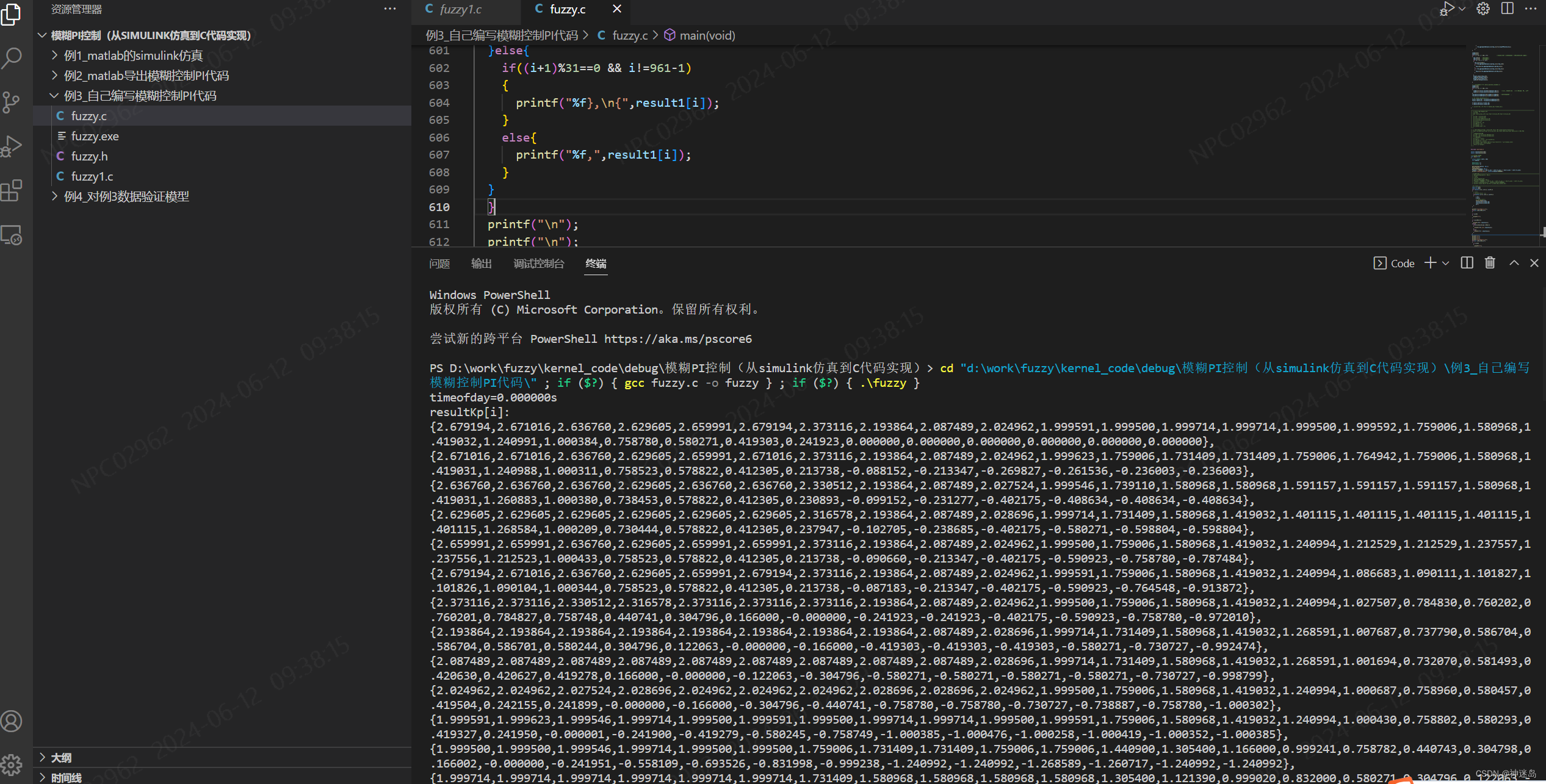Open the Search view in activity bar
The width and height of the screenshot is (1546, 784).
tap(12, 59)
